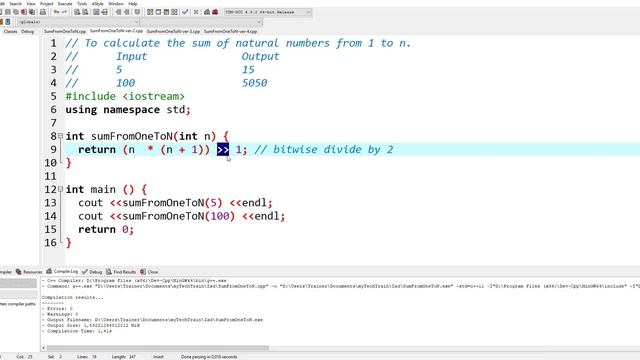Collapse the sumFromOneToN function fold marker

pos(60,136)
